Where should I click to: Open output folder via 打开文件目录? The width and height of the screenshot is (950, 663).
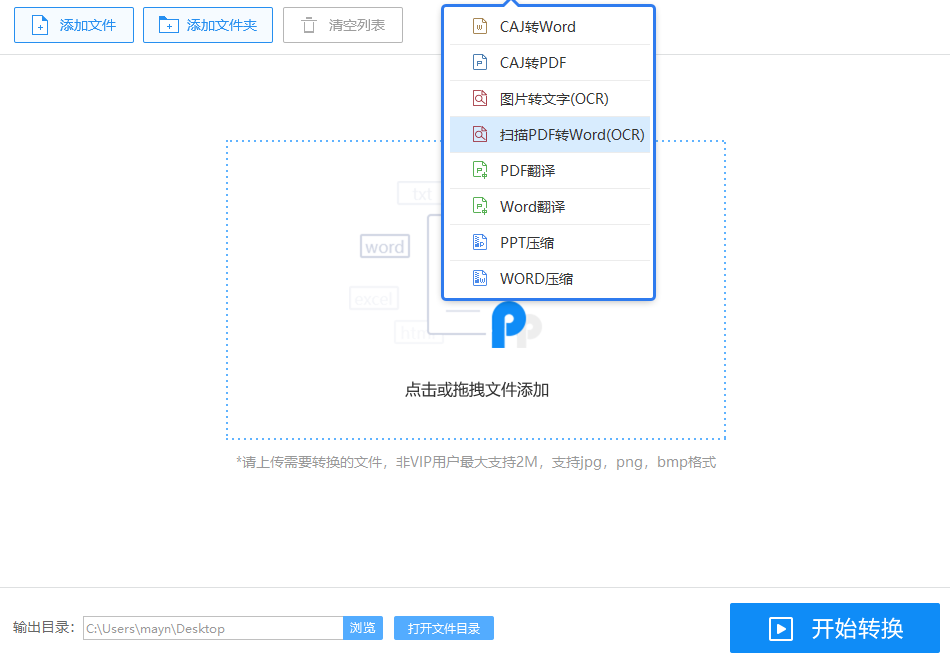pos(444,628)
